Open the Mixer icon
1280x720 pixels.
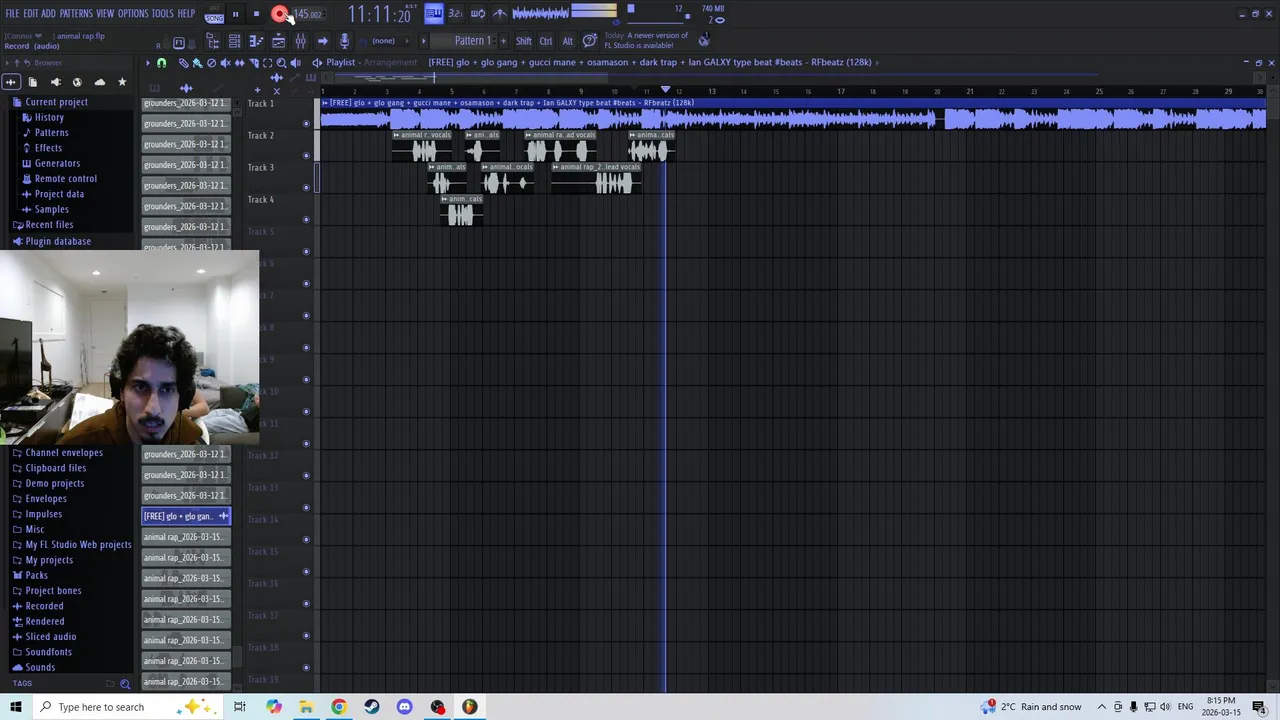click(300, 41)
